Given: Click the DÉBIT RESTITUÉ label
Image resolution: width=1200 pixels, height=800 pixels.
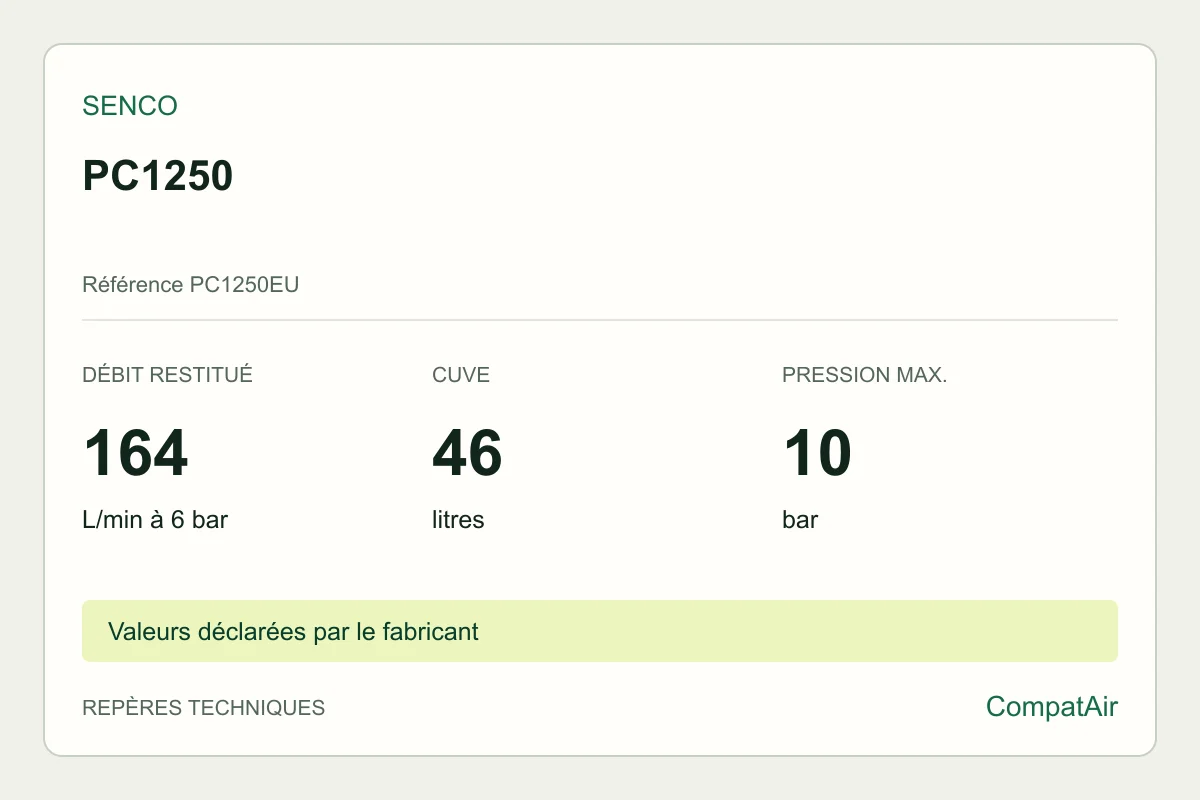Looking at the screenshot, I should (x=167, y=375).
